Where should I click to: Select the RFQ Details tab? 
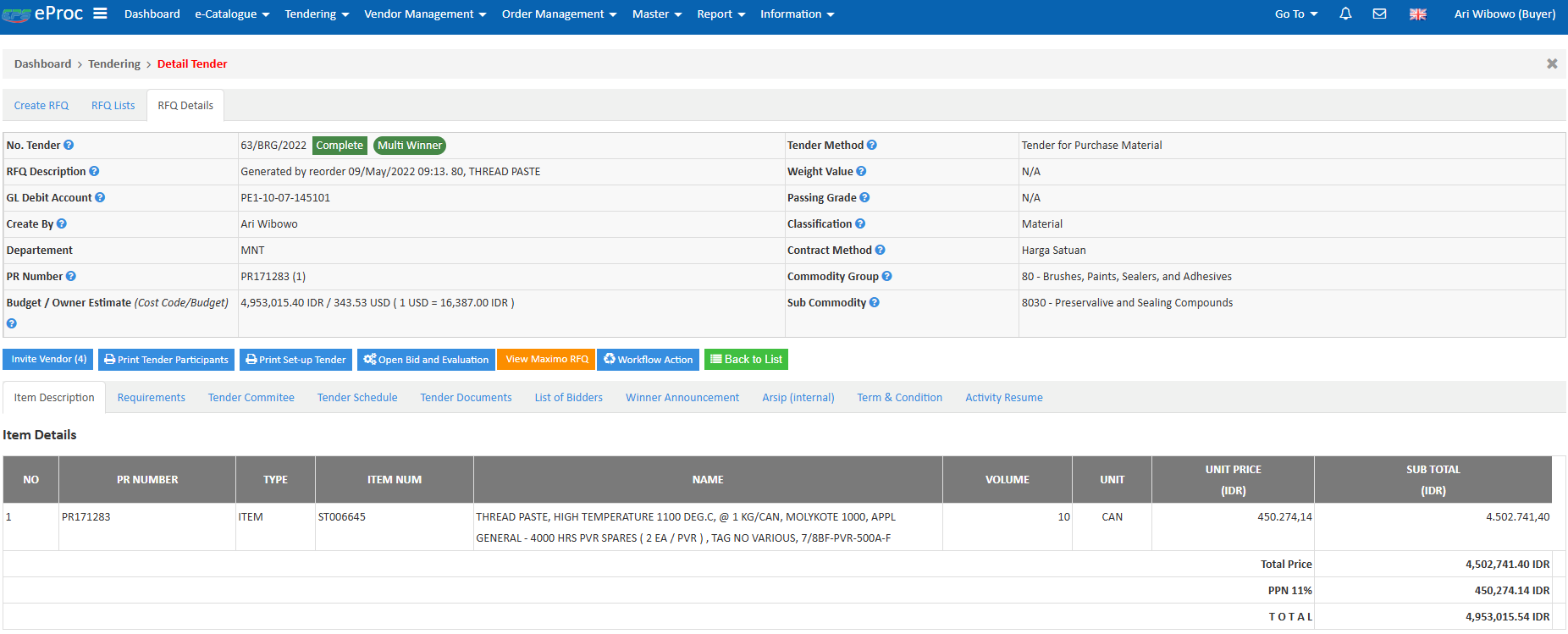tap(185, 106)
